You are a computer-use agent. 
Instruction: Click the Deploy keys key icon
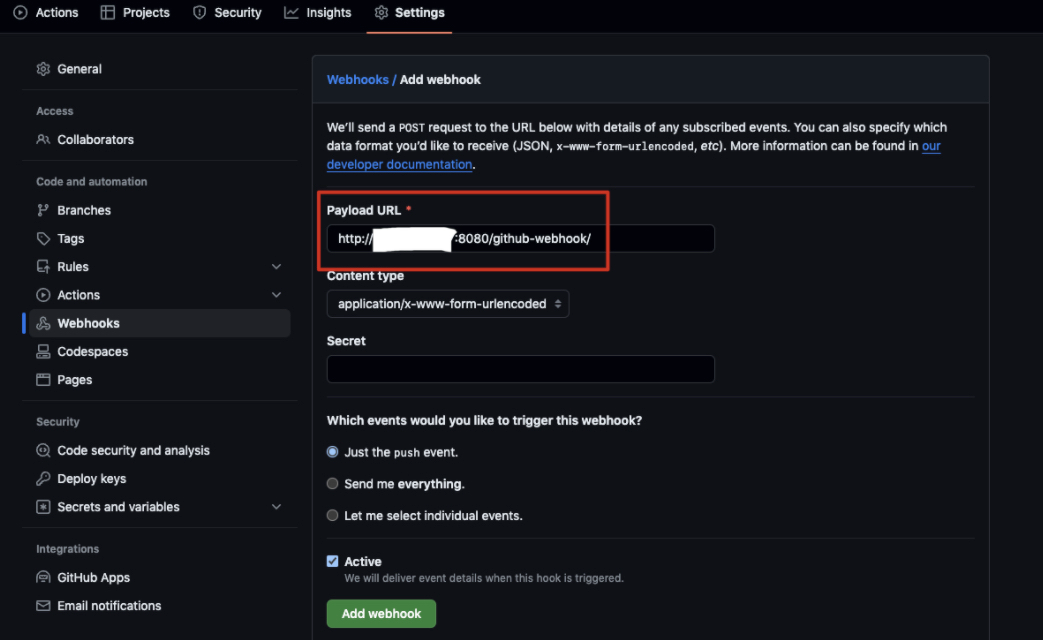(x=43, y=479)
